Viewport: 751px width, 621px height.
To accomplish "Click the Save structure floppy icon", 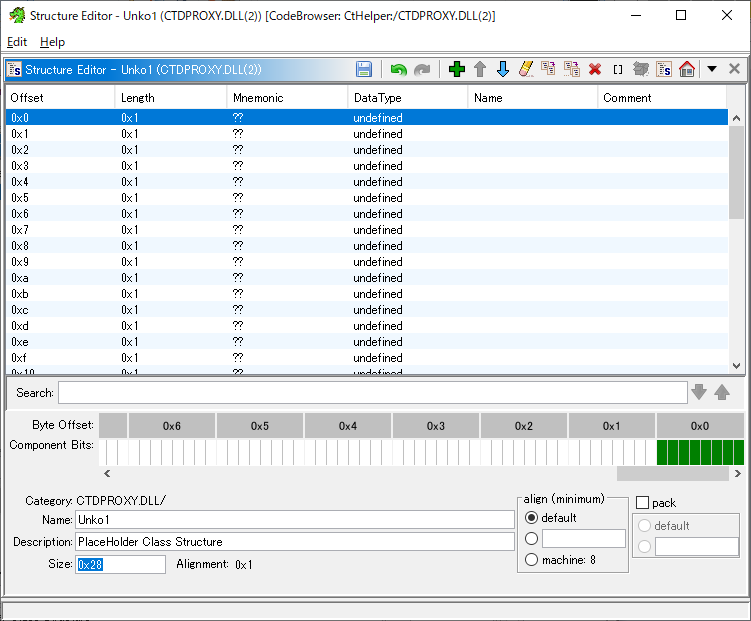I will coord(364,69).
